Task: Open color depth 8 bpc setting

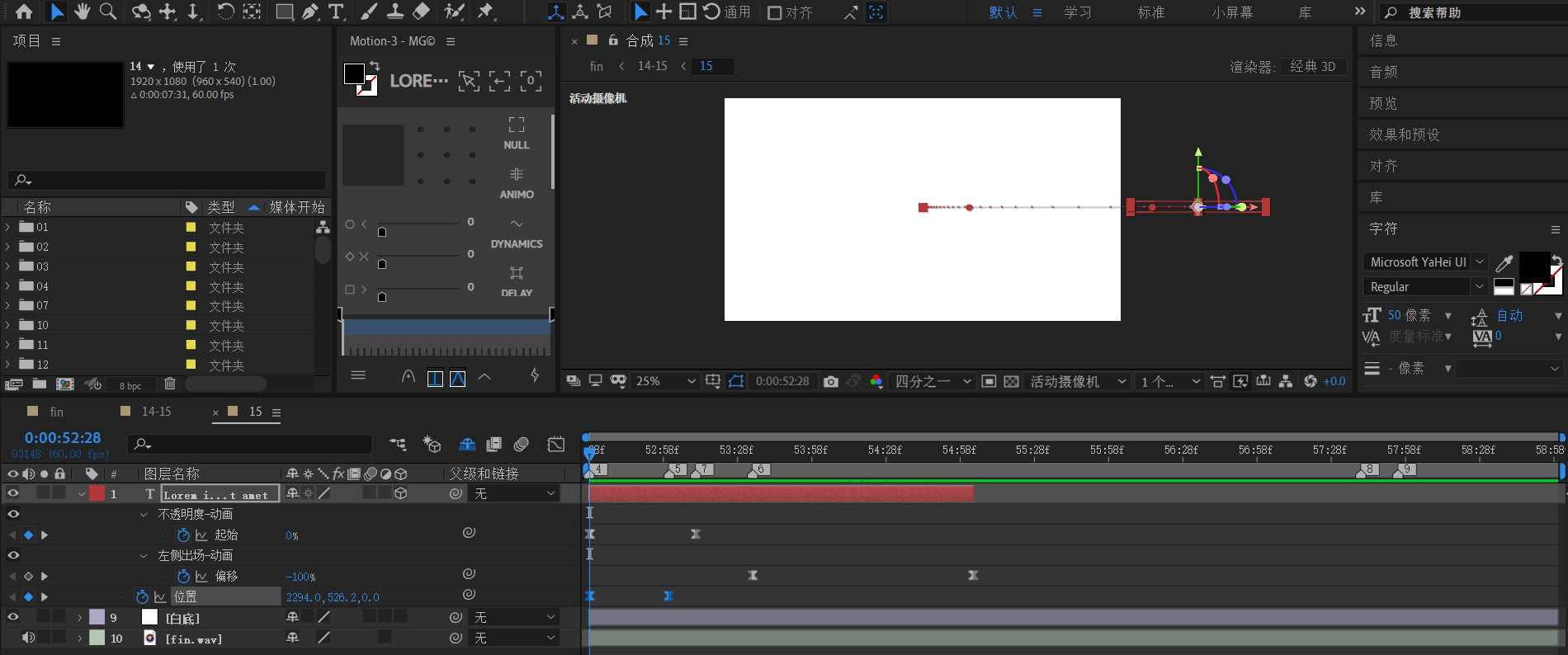Action: click(130, 385)
